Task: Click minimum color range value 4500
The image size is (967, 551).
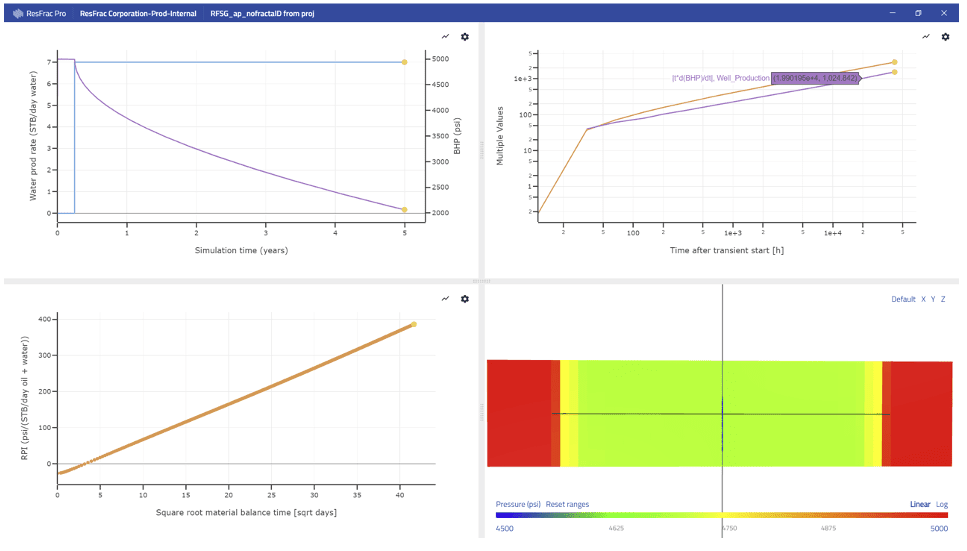Action: coord(504,528)
